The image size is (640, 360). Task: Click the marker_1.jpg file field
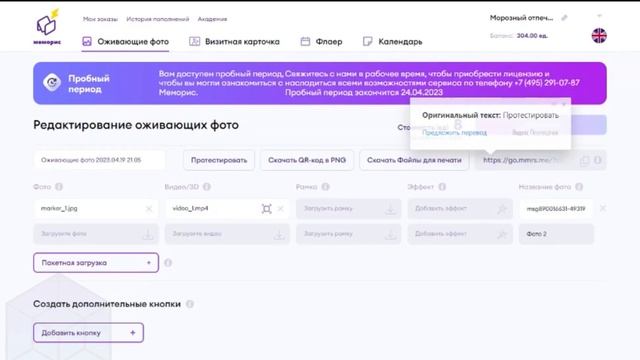coord(96,209)
